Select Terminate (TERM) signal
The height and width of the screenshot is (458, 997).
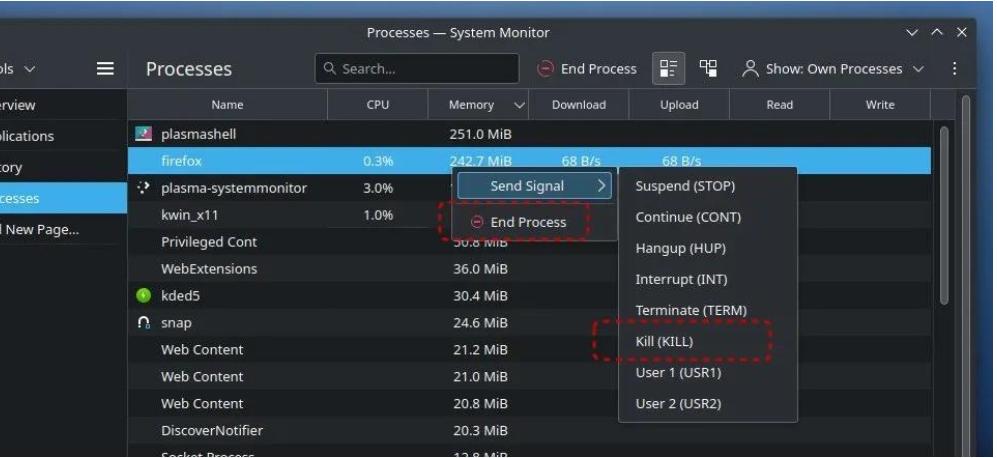(691, 311)
